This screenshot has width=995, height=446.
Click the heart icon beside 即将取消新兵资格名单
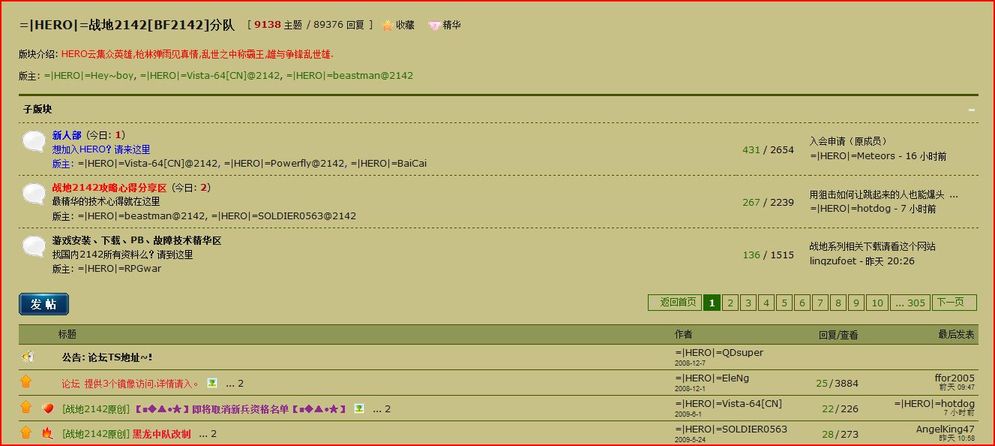click(x=48, y=409)
